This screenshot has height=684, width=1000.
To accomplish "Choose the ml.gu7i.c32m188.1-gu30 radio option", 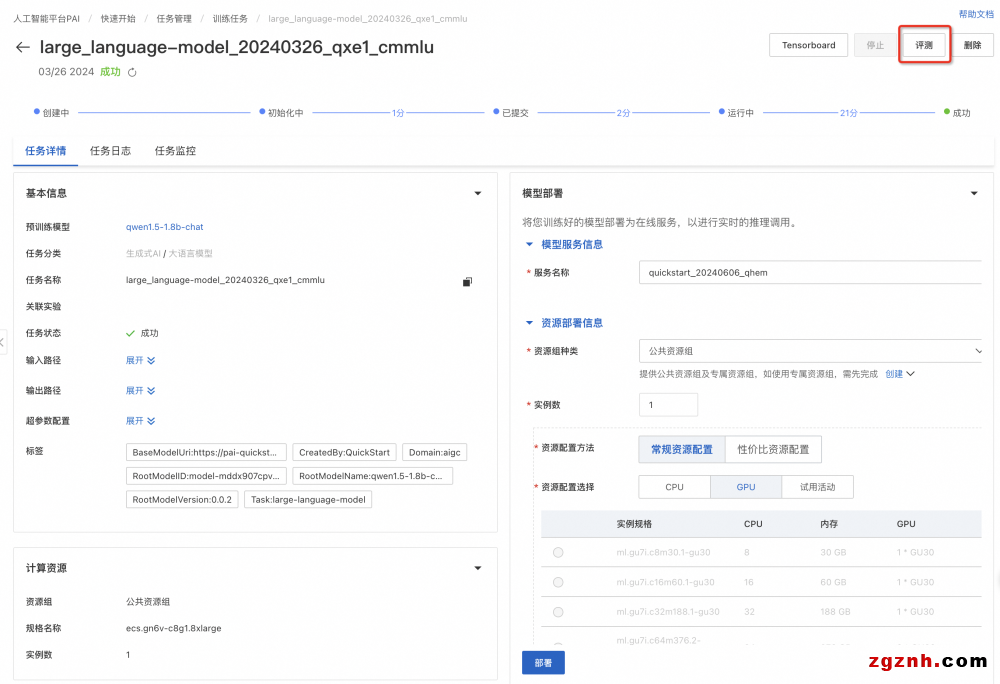I will [x=558, y=612].
